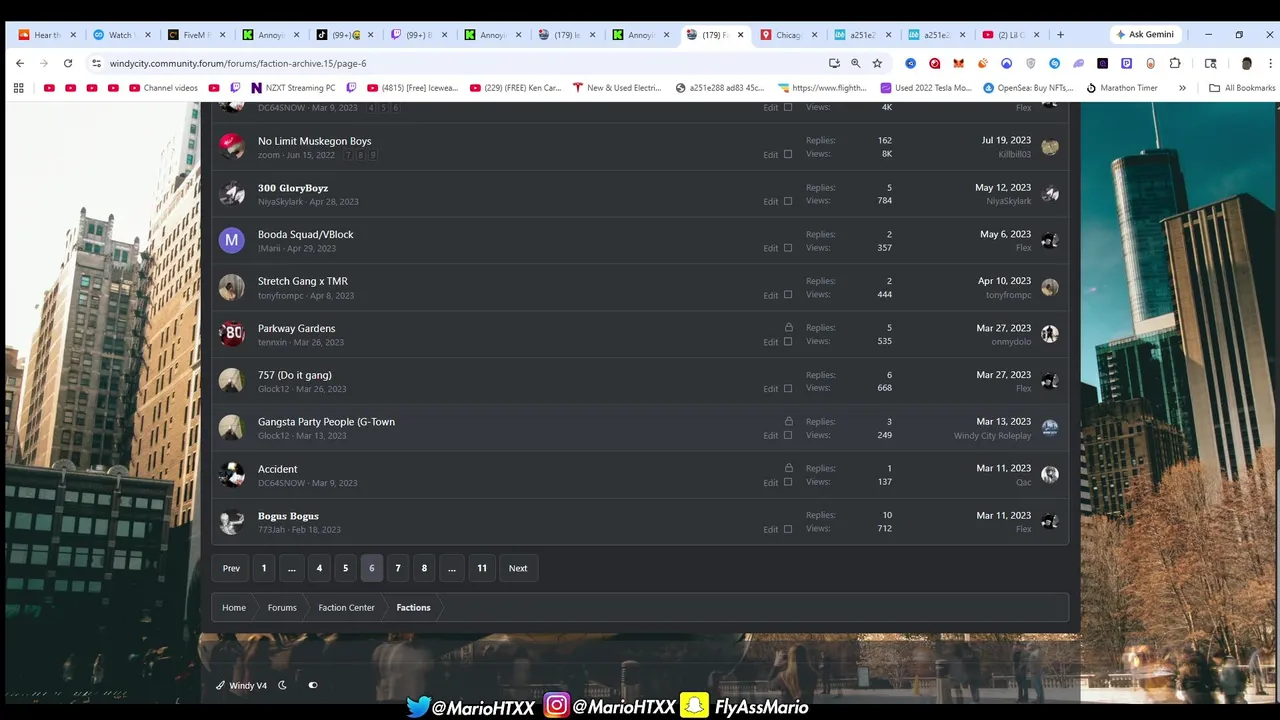Click the lock icon on Gangsta Party People thread

(x=788, y=421)
